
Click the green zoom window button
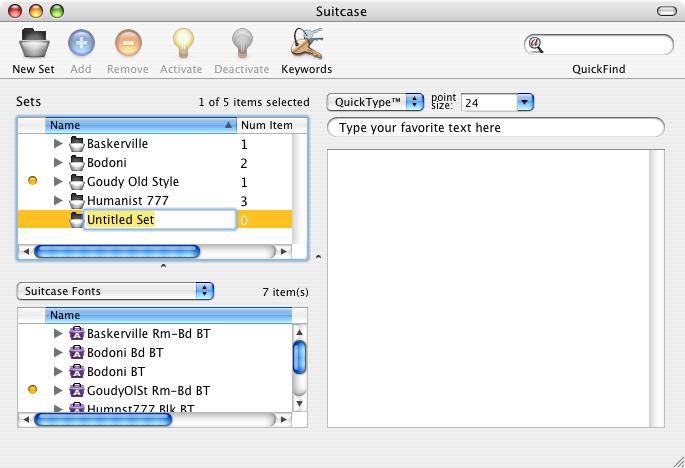pyautogui.click(x=57, y=11)
